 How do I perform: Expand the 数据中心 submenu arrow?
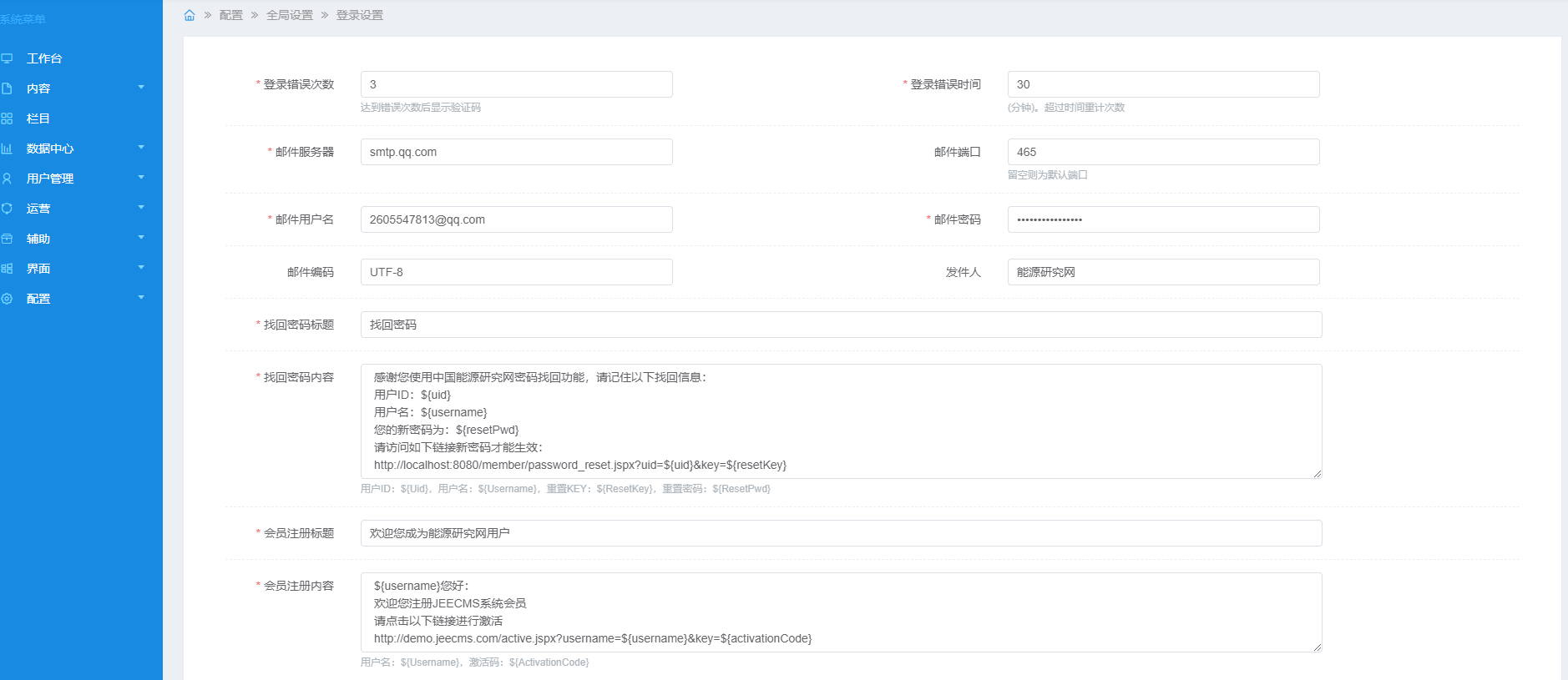(x=141, y=148)
